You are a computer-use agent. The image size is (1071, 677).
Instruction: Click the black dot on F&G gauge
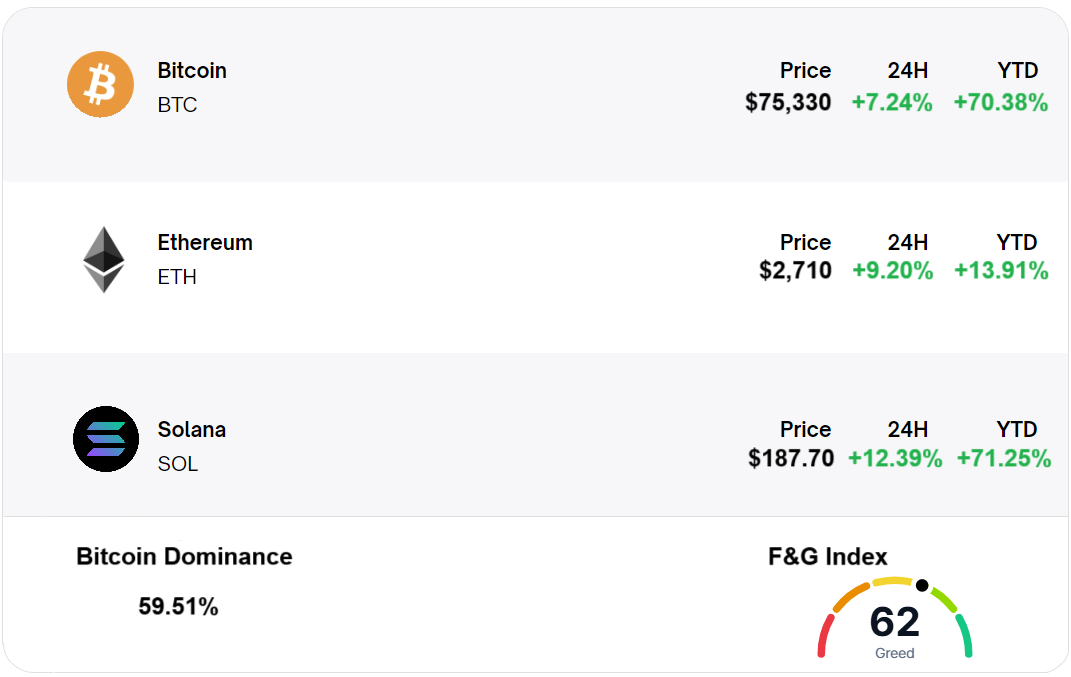[922, 586]
